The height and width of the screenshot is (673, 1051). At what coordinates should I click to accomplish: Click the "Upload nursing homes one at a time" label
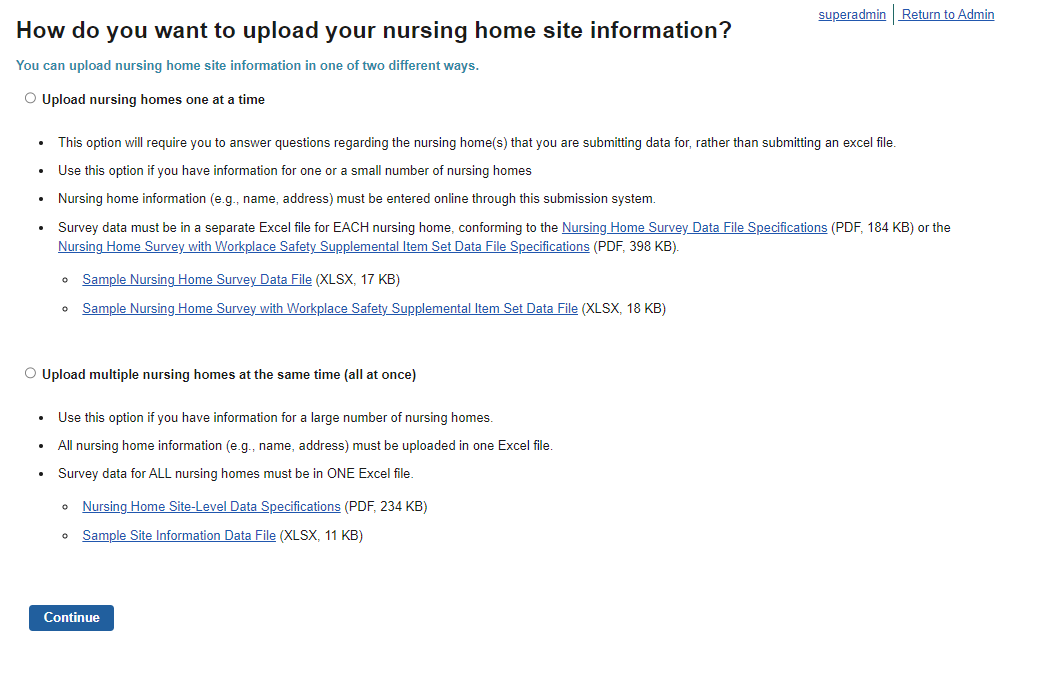click(153, 100)
